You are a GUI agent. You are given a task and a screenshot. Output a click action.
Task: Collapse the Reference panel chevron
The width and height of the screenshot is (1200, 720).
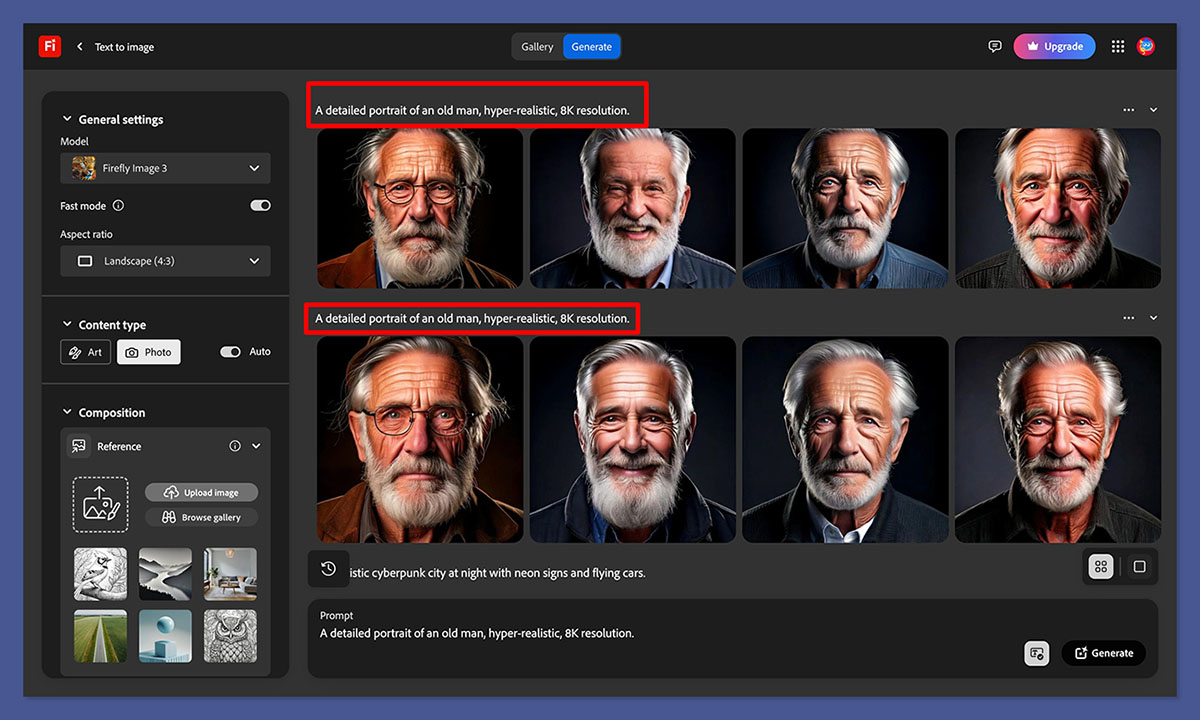256,446
